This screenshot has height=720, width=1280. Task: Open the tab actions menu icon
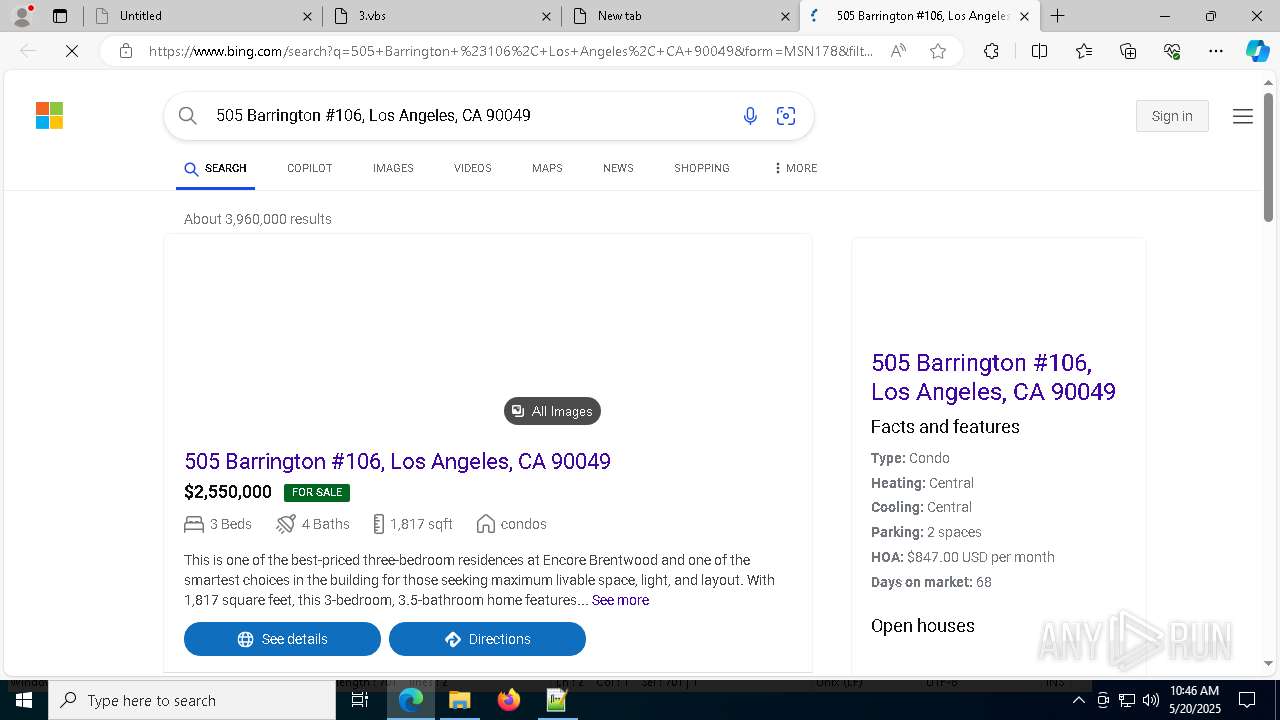(60, 16)
